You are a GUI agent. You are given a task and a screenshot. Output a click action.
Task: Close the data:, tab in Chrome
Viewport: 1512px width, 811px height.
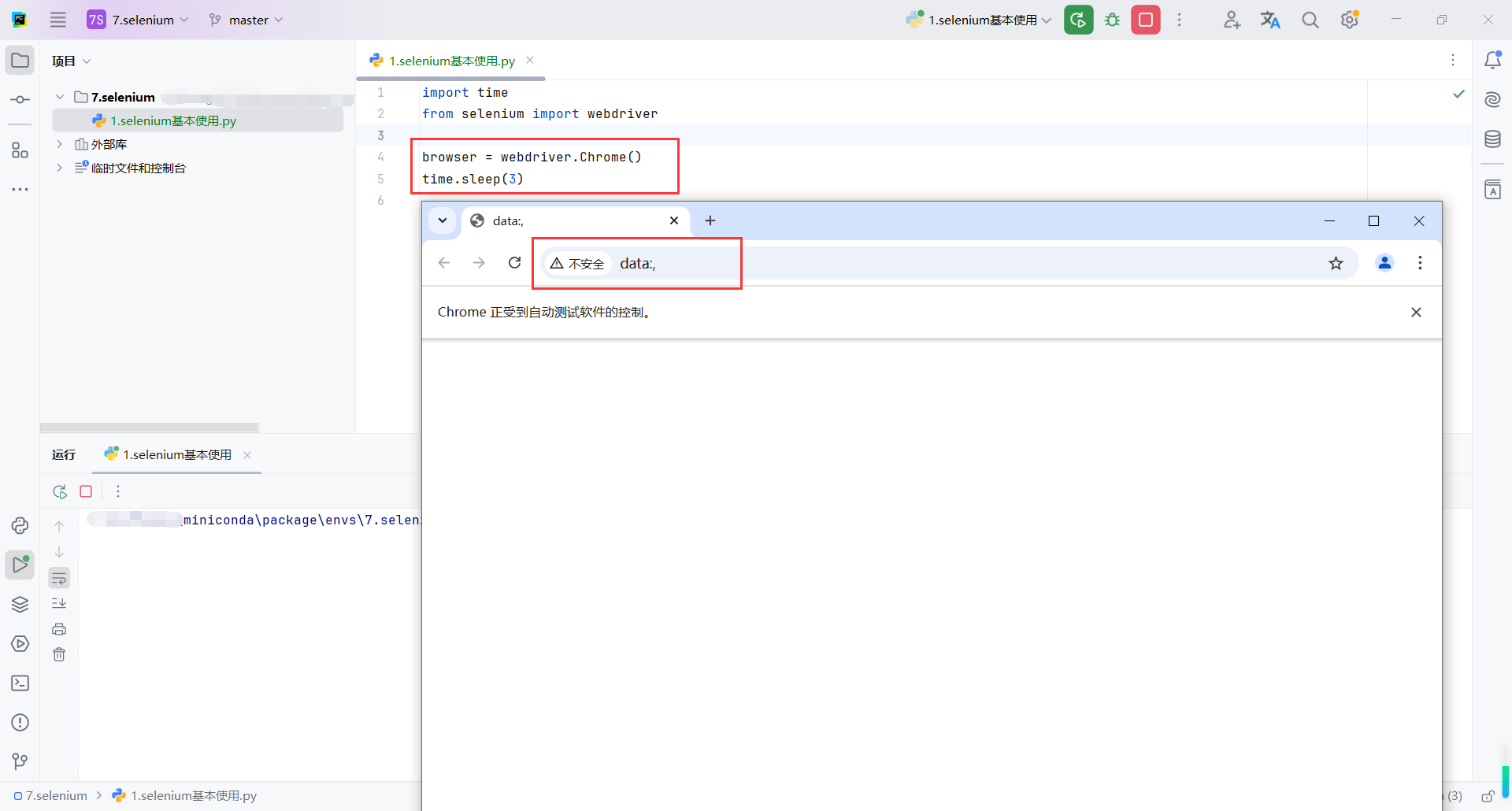pos(674,220)
